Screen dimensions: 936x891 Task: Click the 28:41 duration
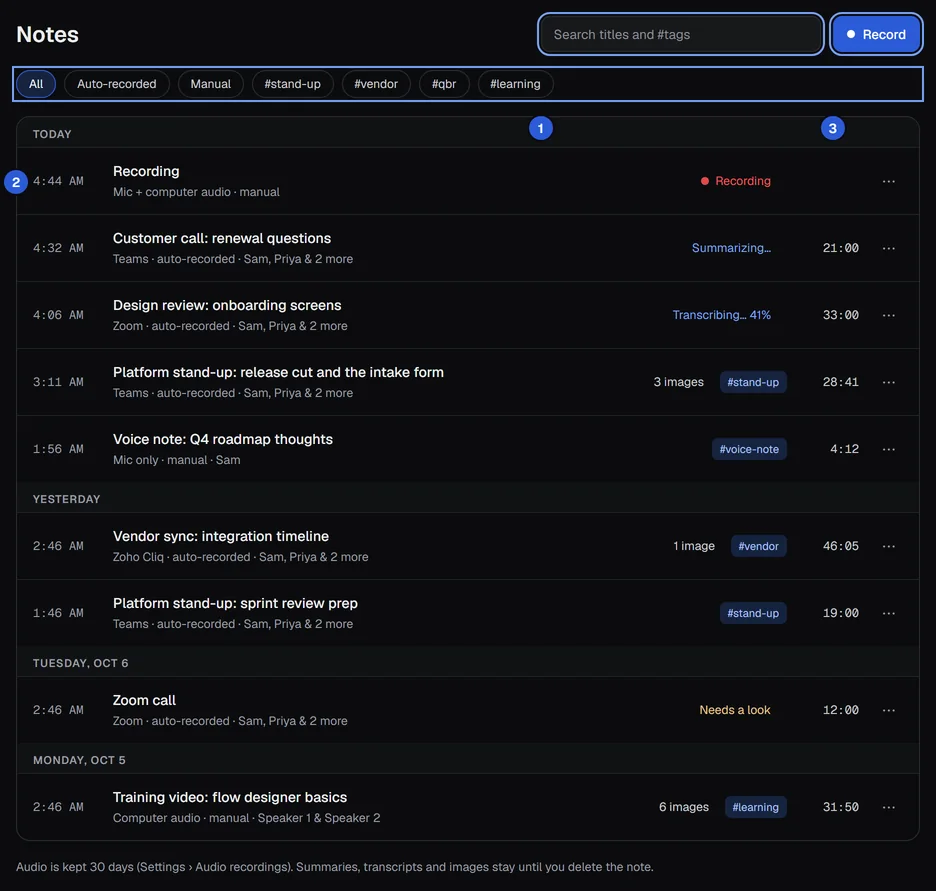840,382
